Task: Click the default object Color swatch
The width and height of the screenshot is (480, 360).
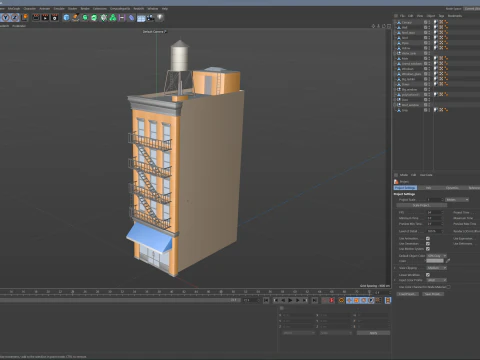Action: tap(435, 261)
